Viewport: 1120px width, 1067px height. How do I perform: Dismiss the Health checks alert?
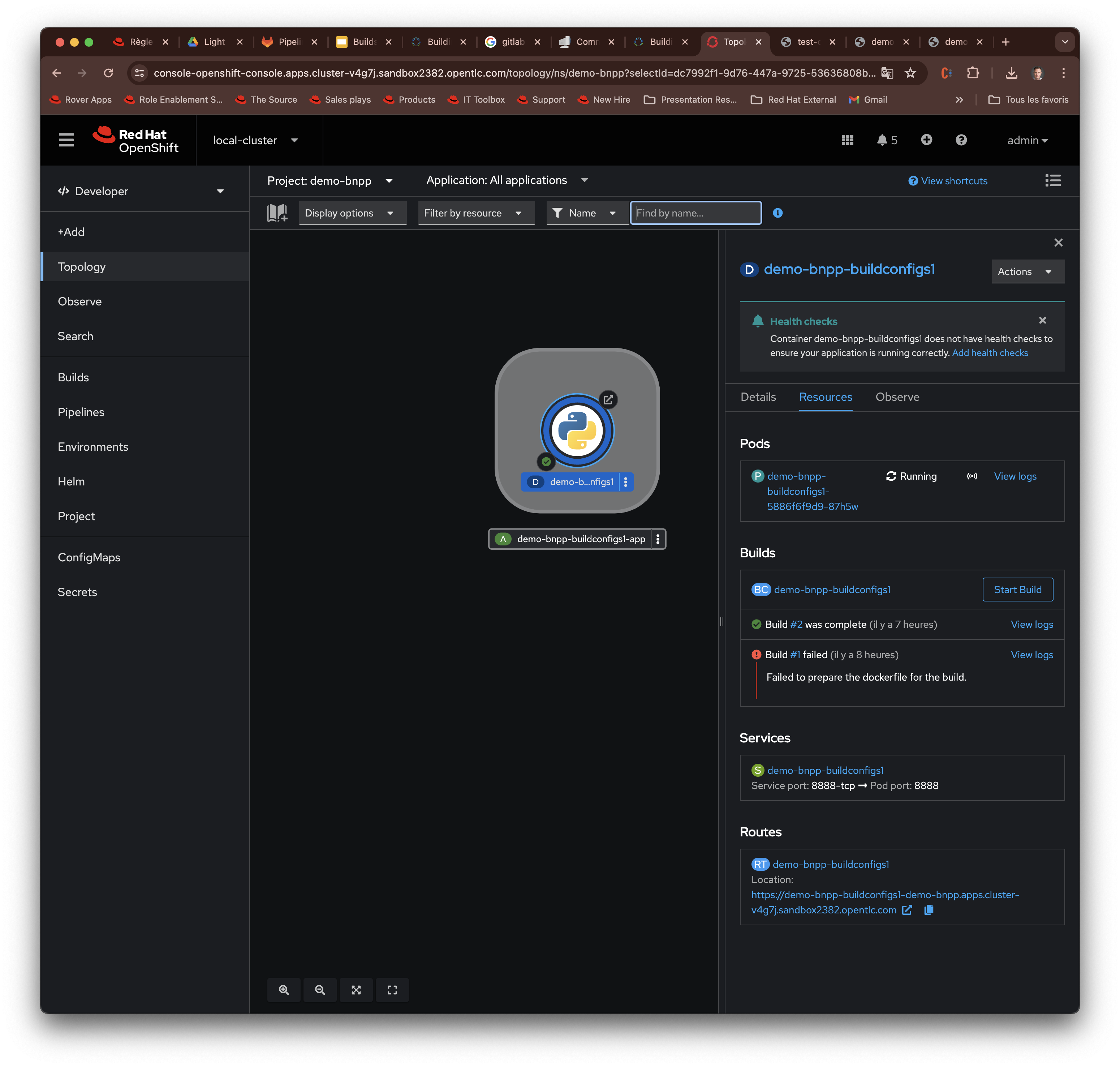coord(1042,321)
